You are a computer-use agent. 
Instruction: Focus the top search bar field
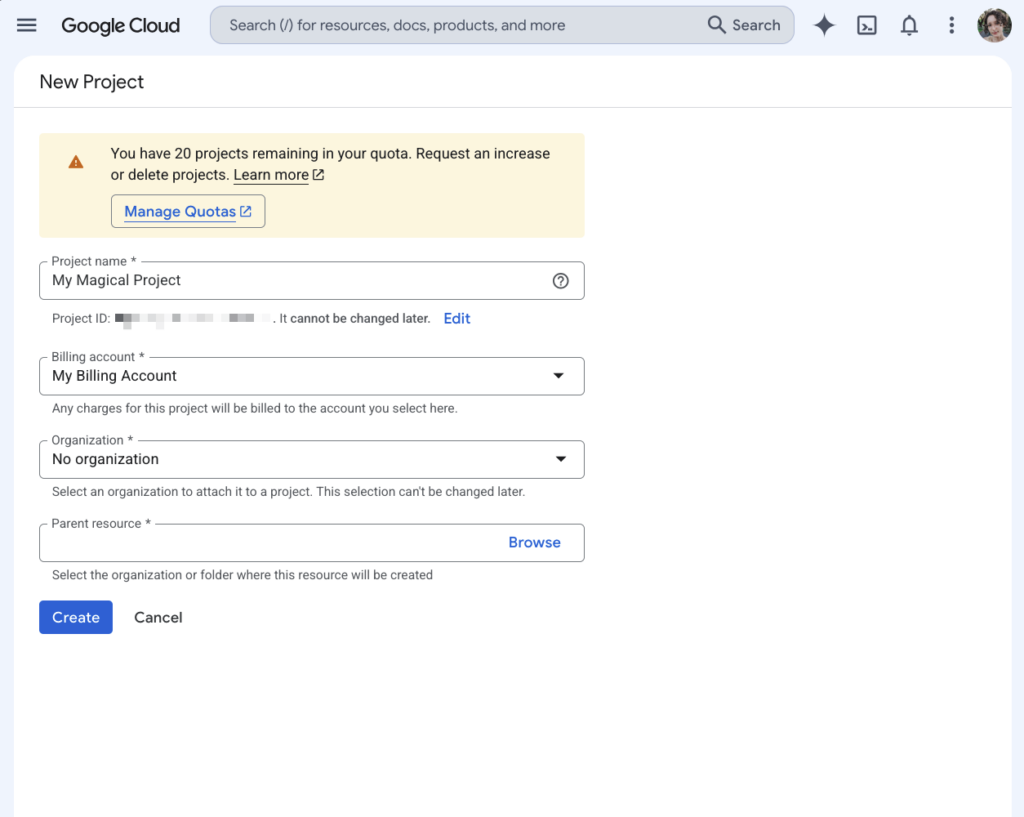click(x=457, y=25)
